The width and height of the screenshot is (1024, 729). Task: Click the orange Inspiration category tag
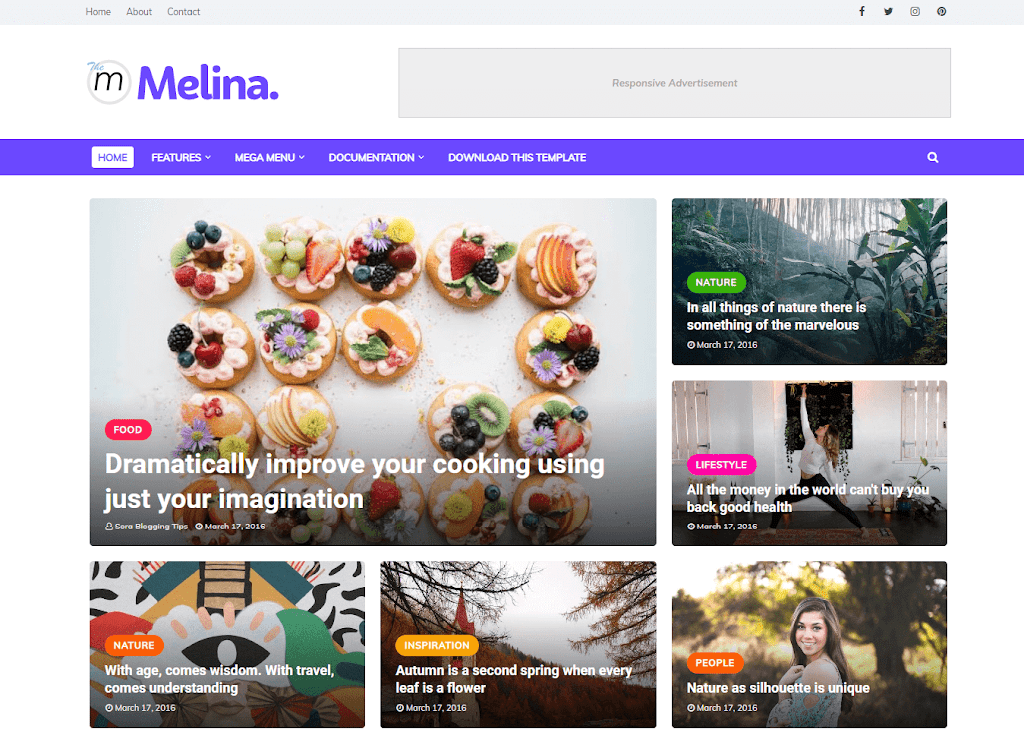click(437, 645)
